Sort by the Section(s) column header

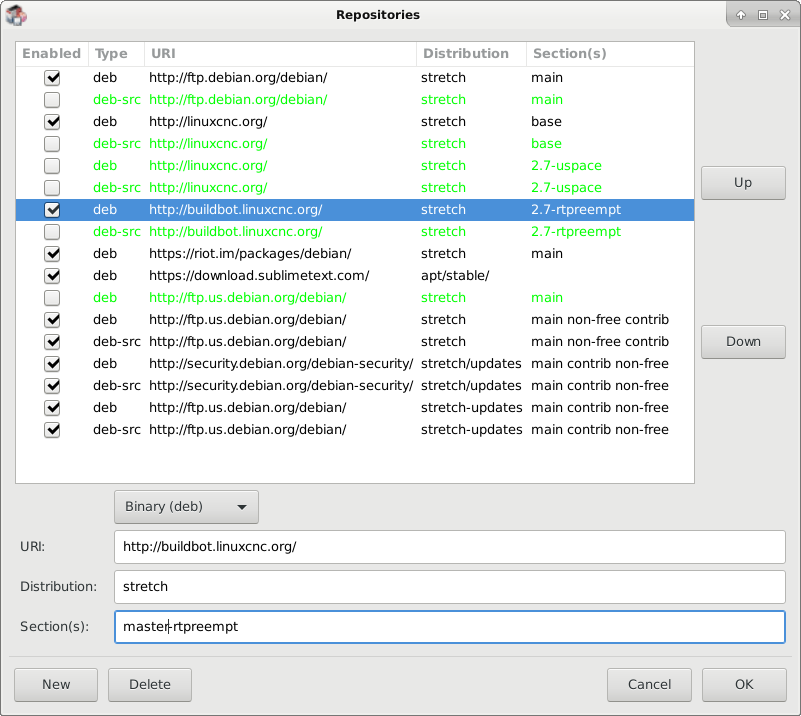click(x=610, y=54)
